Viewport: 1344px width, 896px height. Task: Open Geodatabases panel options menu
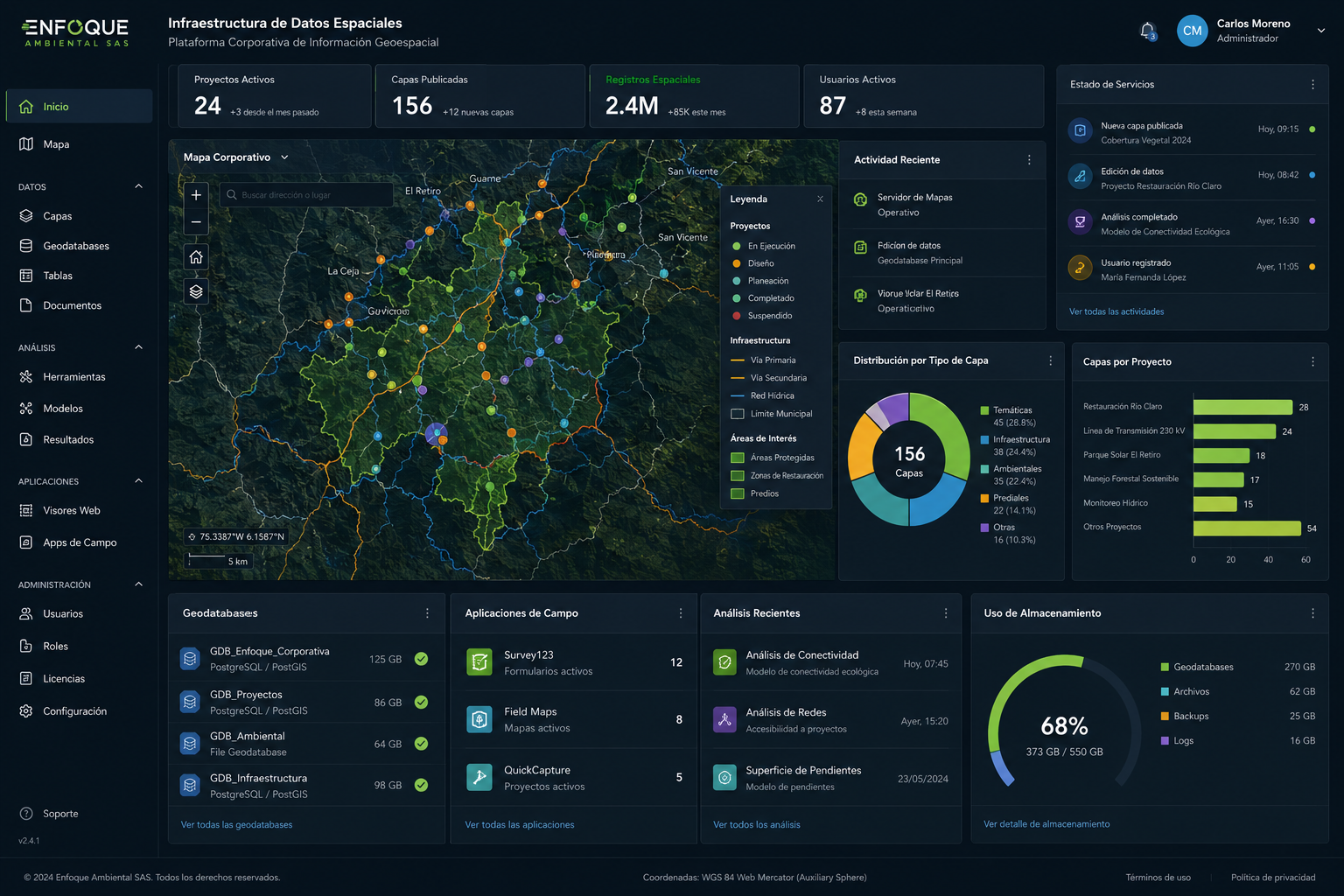[x=427, y=613]
